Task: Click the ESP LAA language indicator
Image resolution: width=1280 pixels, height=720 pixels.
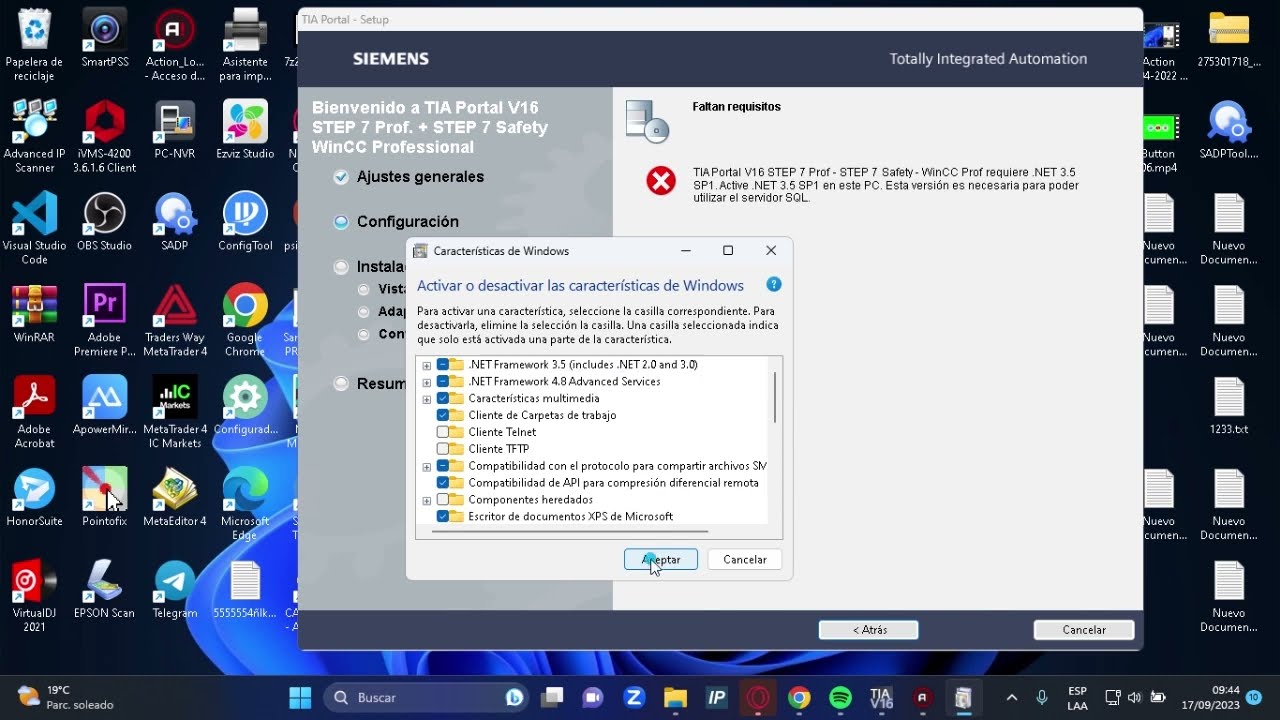Action: pos(1077,698)
